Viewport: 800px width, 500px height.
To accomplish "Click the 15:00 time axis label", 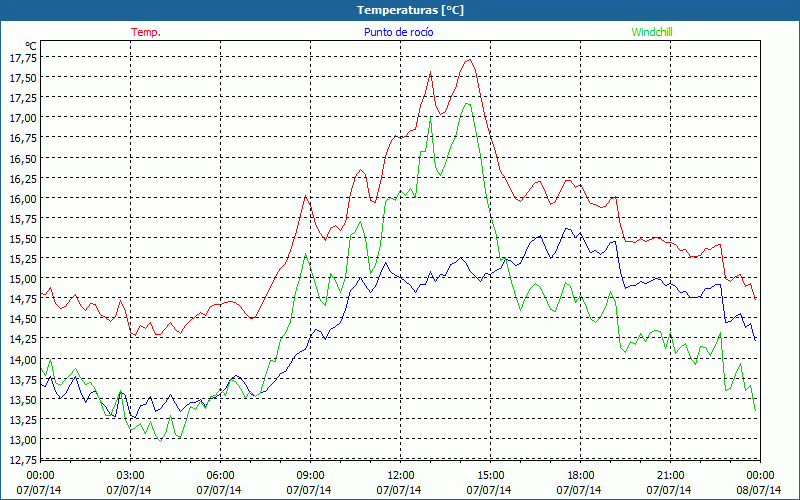I will pos(490,476).
